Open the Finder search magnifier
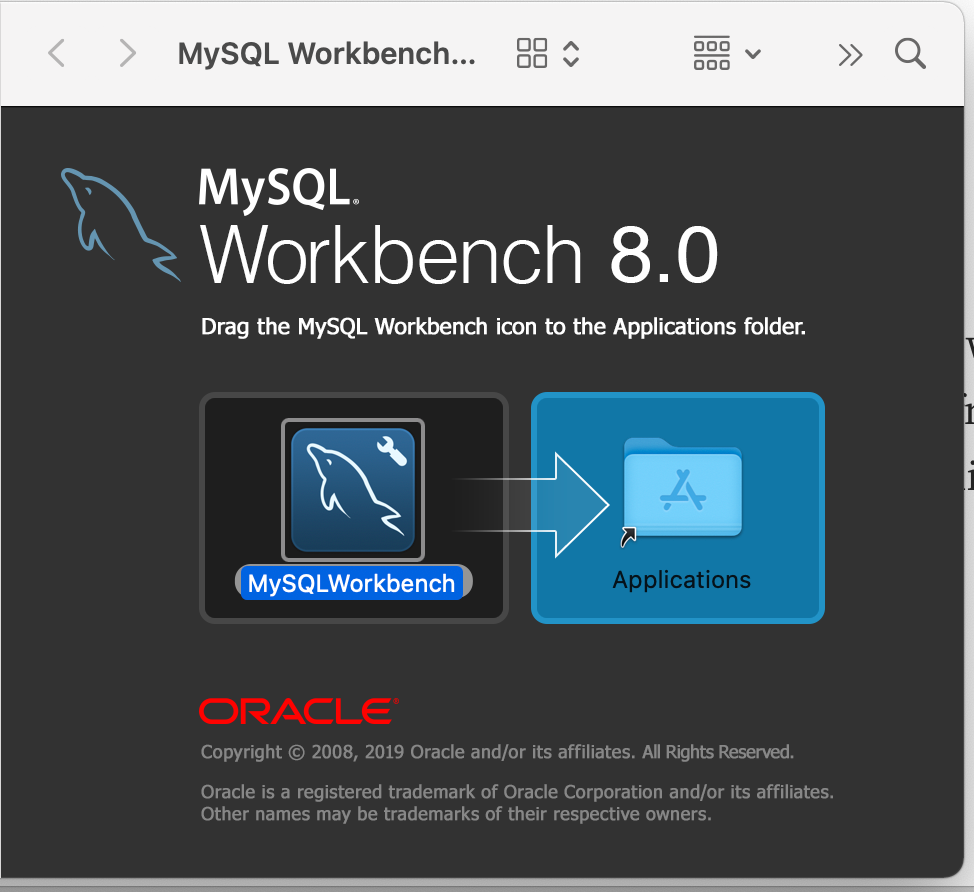 [x=911, y=53]
